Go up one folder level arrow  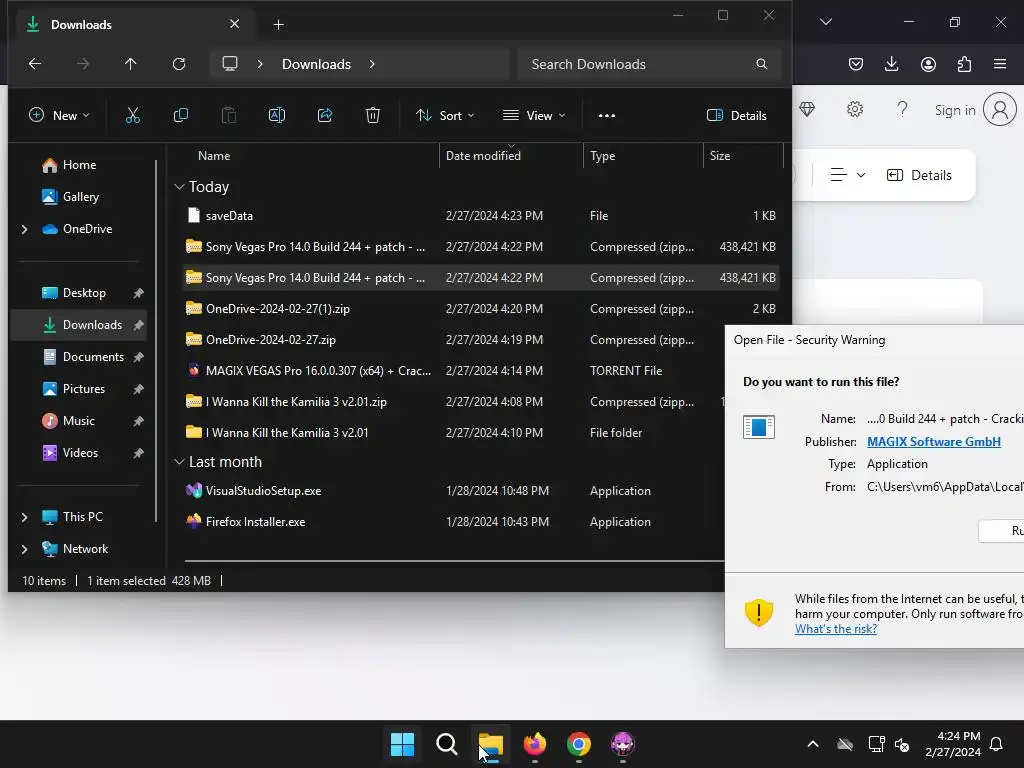[x=131, y=64]
